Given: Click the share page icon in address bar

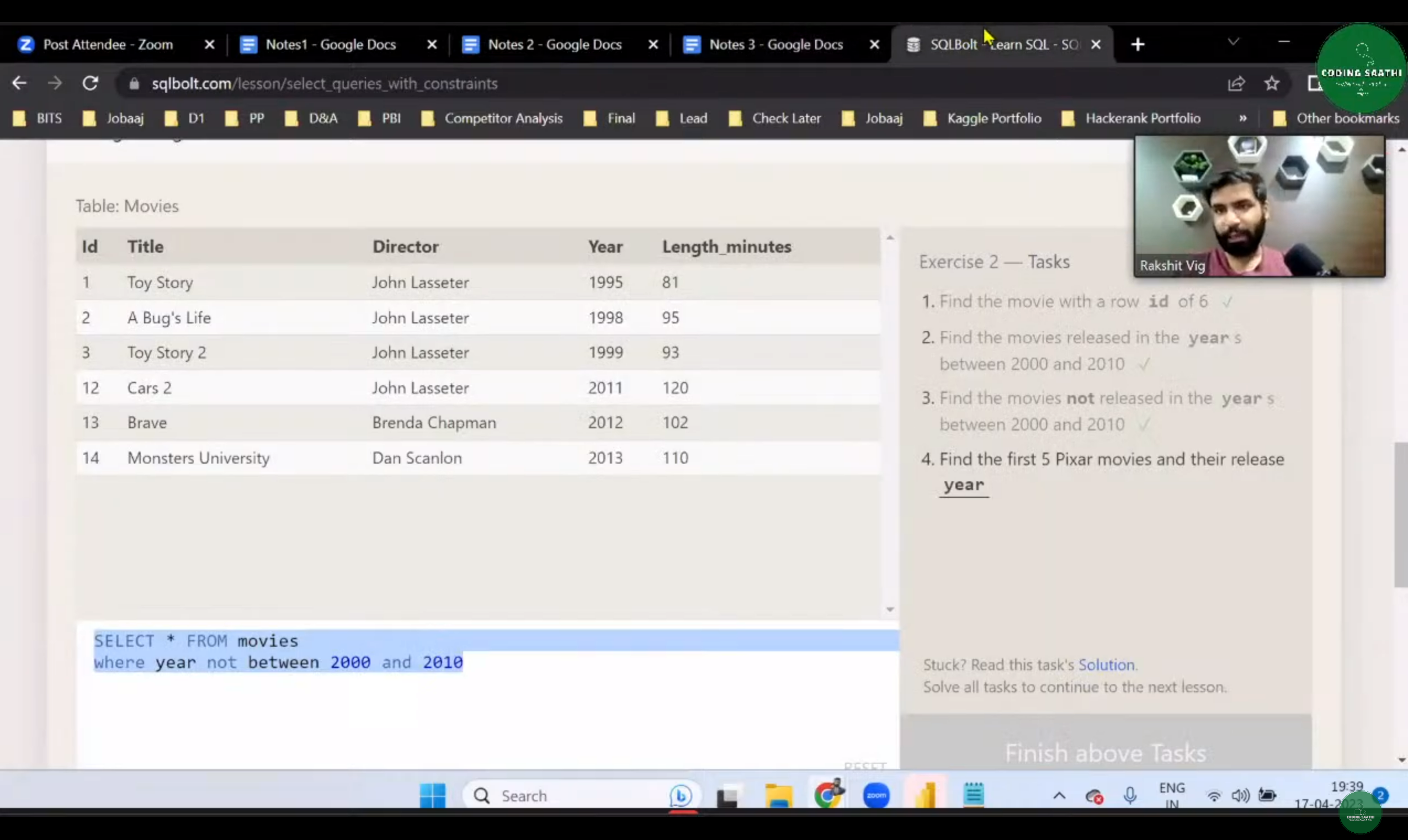Looking at the screenshot, I should coord(1236,84).
